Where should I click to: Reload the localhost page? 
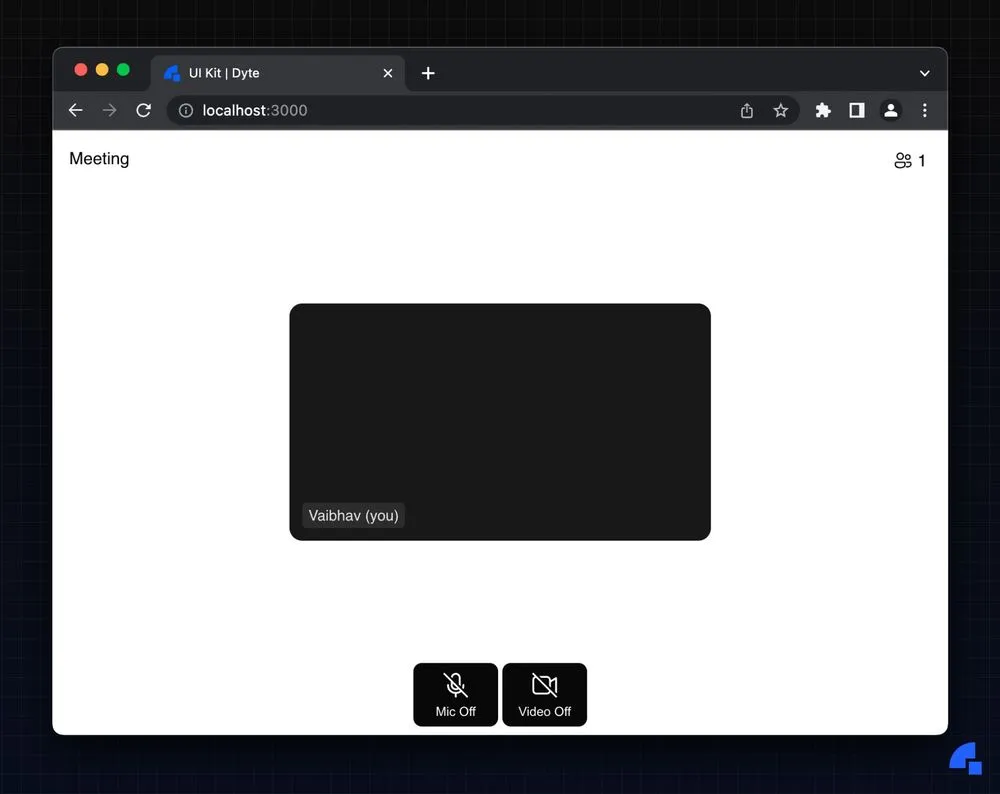coord(143,110)
